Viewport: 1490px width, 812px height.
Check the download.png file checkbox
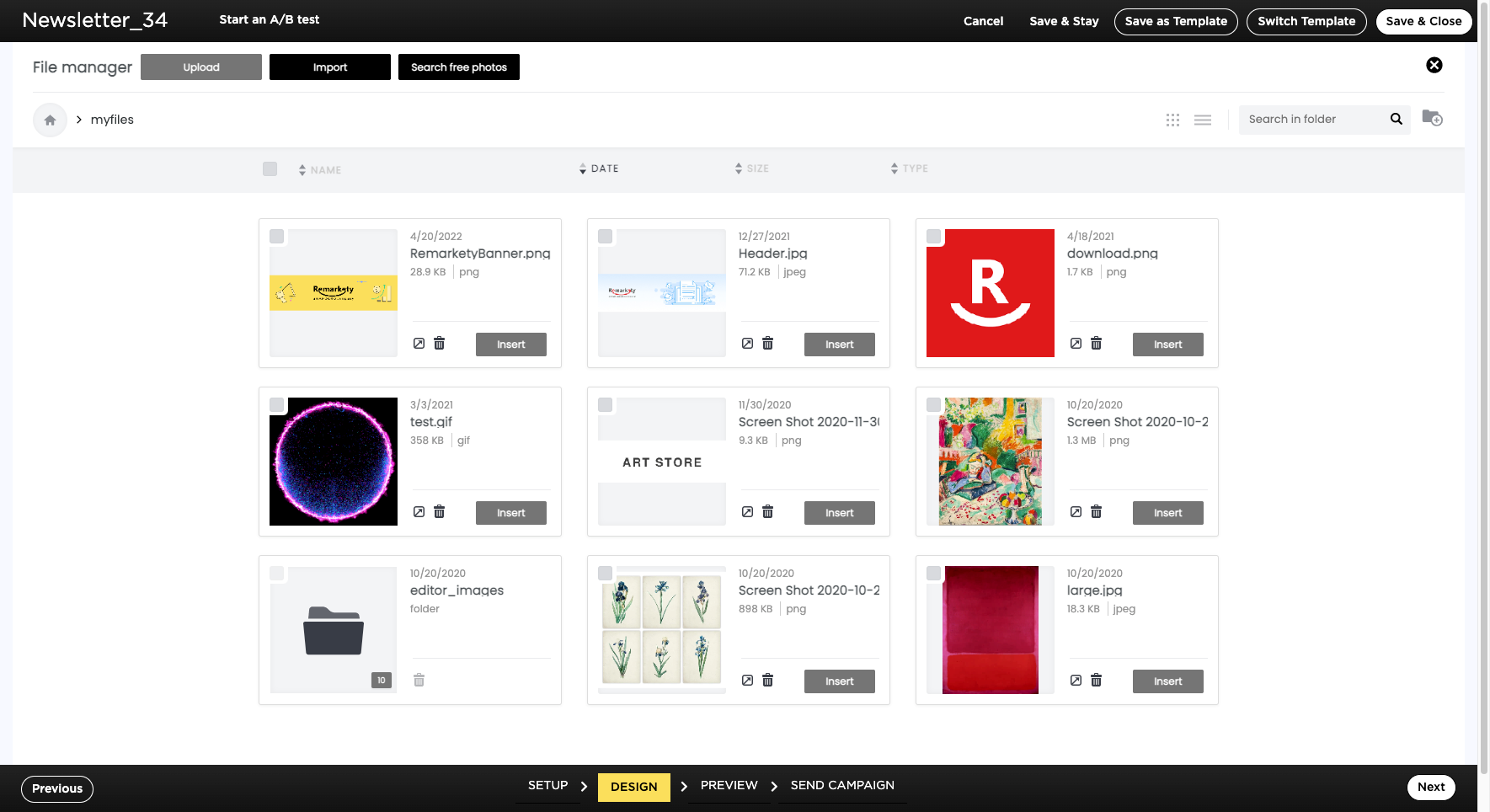933,237
